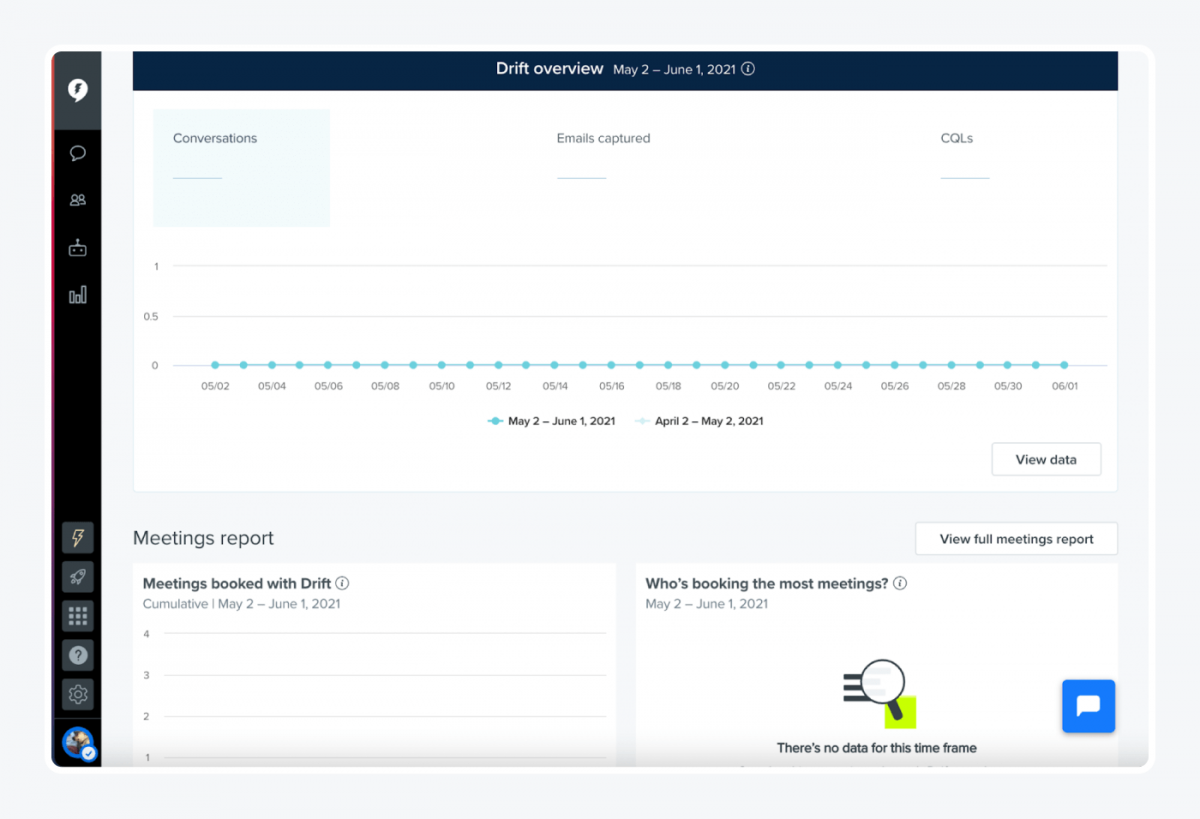Screen dimensions: 1200x819
Task: Click the View data button
Action: point(1046,459)
